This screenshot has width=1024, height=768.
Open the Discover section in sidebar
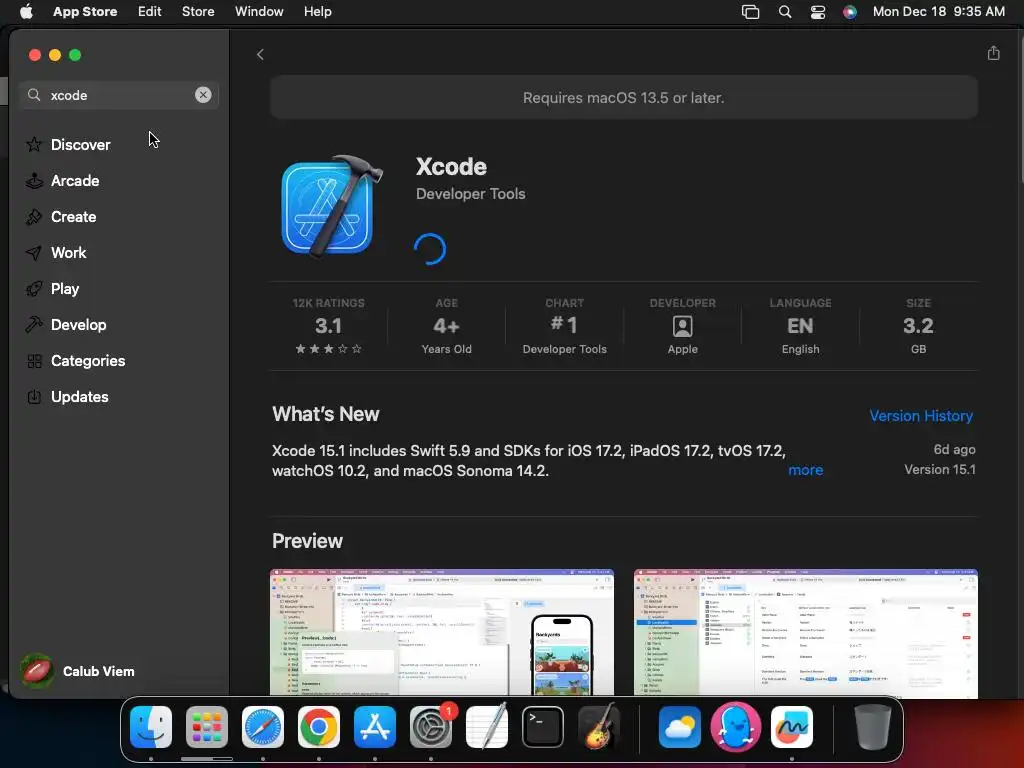click(68, 144)
